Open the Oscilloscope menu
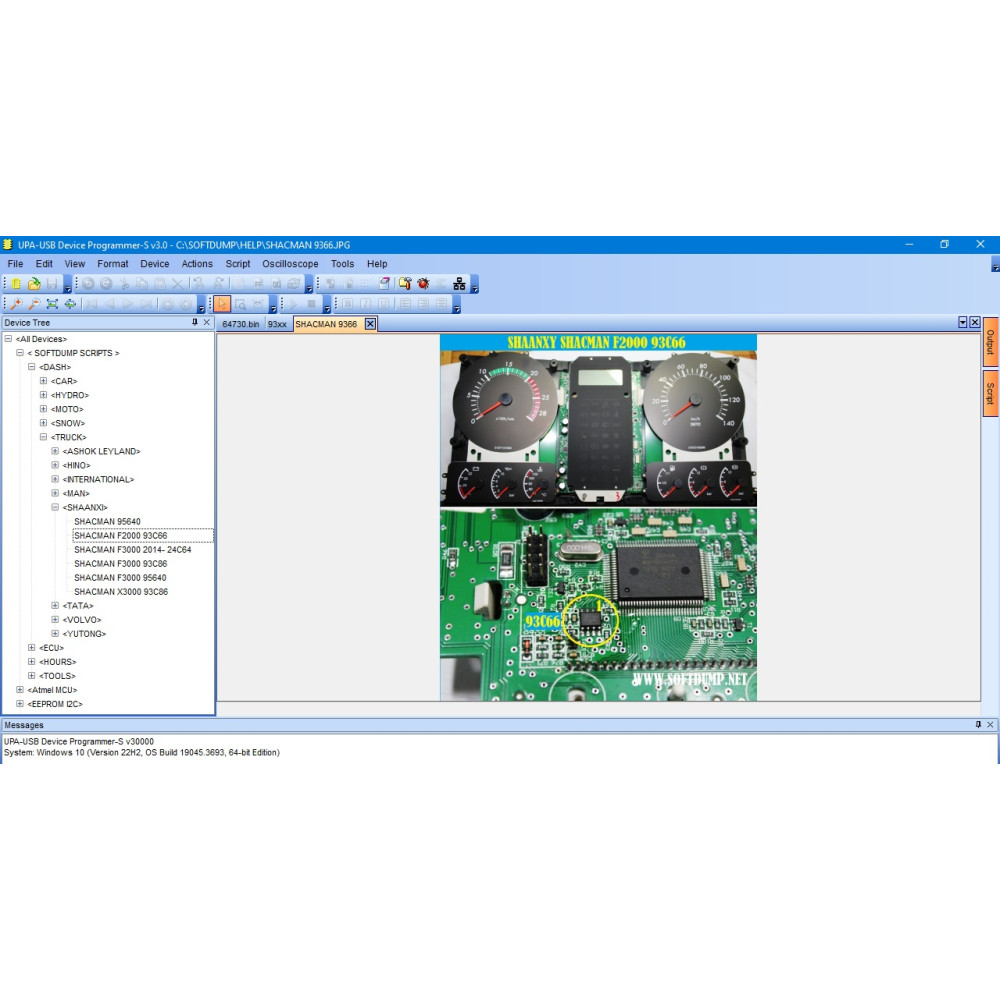Viewport: 1000px width, 1000px height. tap(290, 263)
